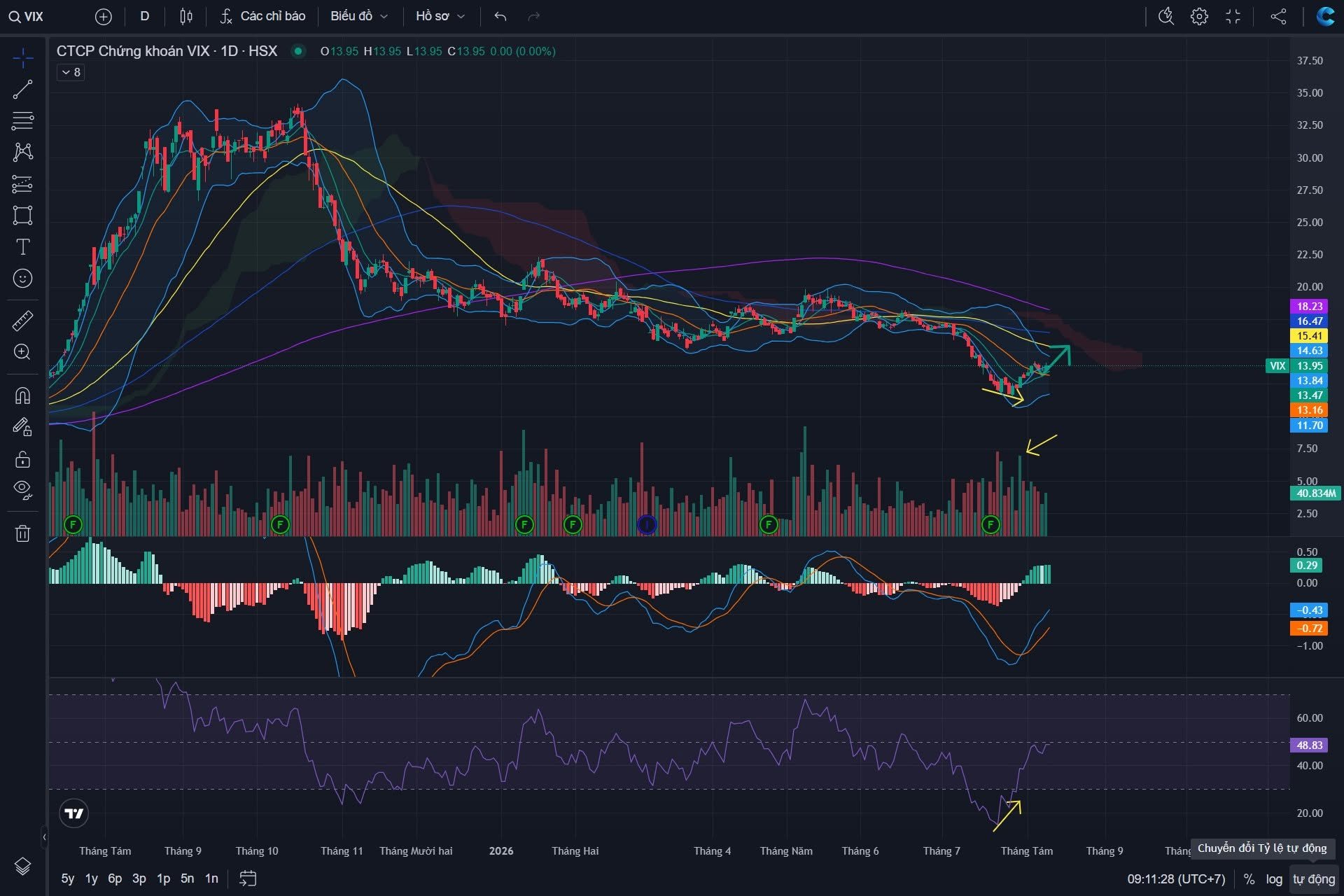The image size is (1344, 896).
Task: Select the crosshair cursor tool
Action: point(22,58)
